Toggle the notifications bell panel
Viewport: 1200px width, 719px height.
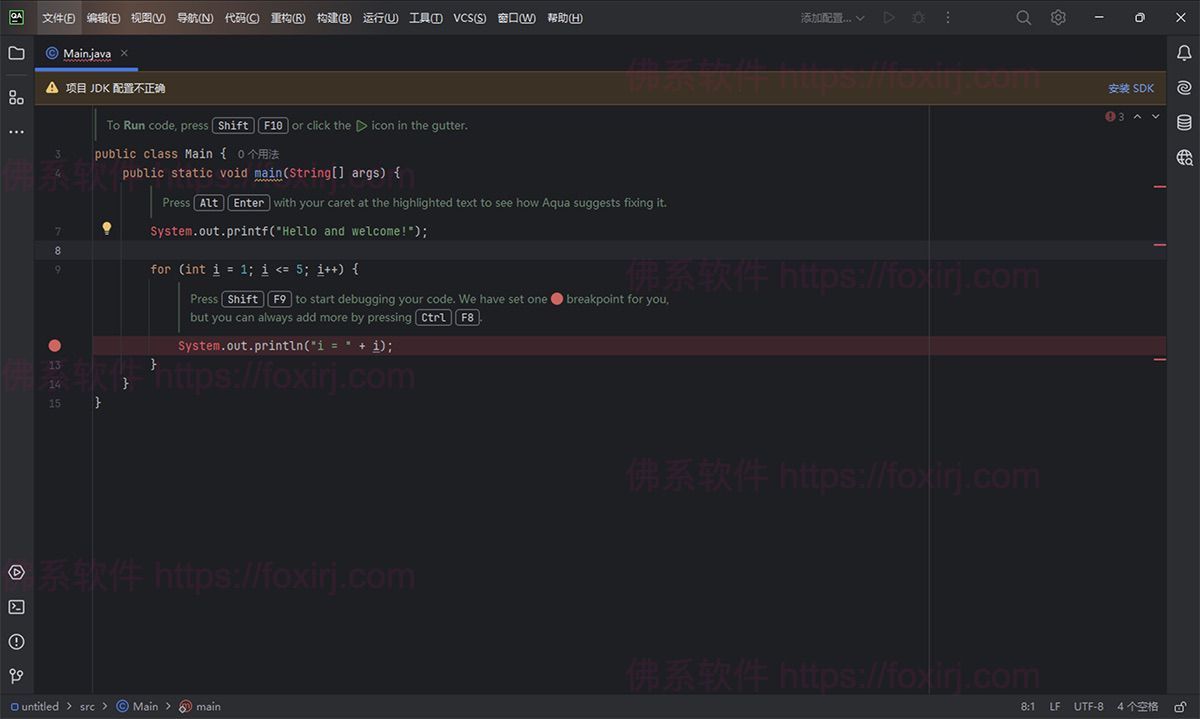pyautogui.click(x=1184, y=53)
